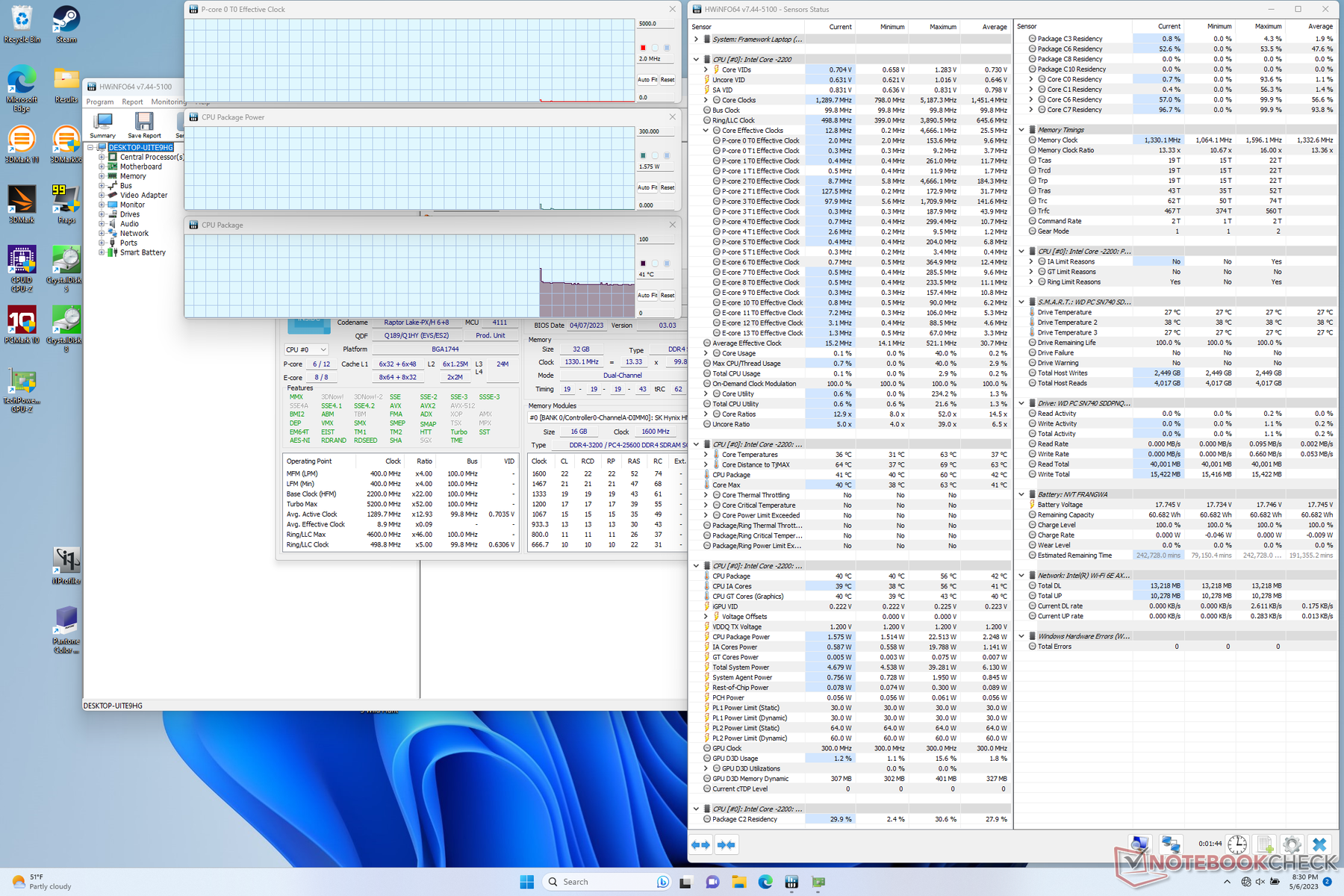This screenshot has height=896, width=1344.
Task: Click the shrink columns inward-arrows icon
Action: (x=726, y=844)
